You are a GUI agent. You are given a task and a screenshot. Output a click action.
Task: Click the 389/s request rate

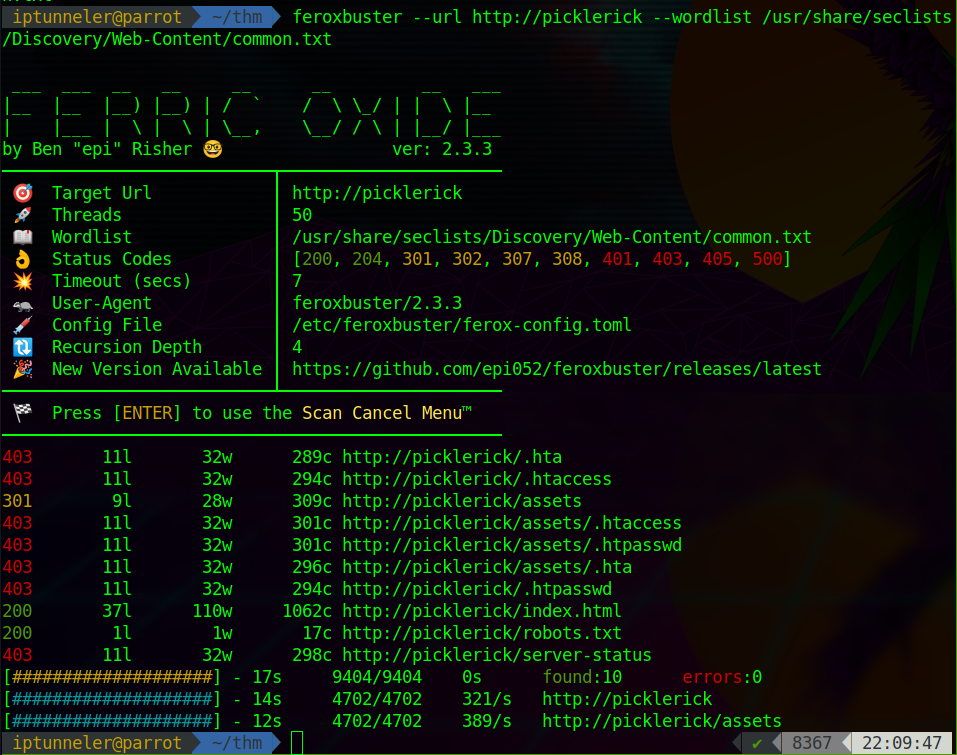click(x=487, y=721)
